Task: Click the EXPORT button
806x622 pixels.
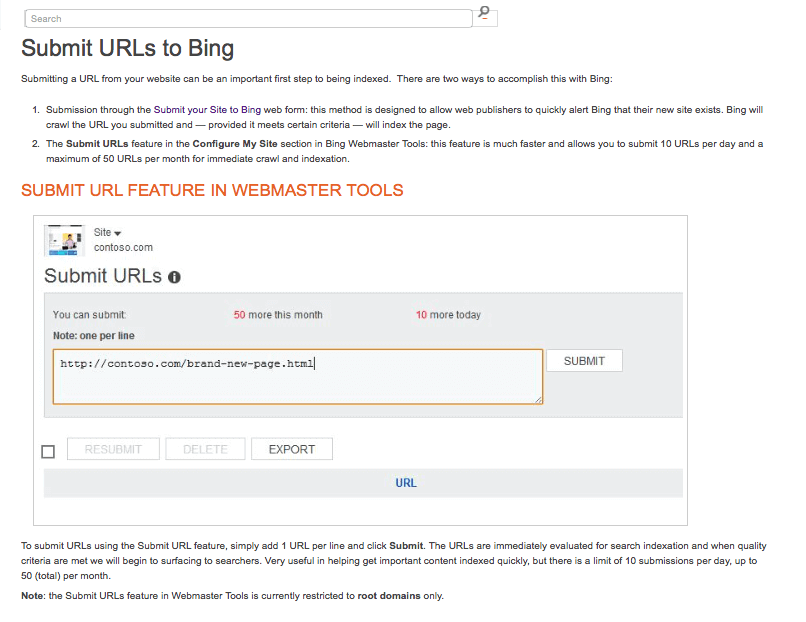Action: click(x=291, y=449)
